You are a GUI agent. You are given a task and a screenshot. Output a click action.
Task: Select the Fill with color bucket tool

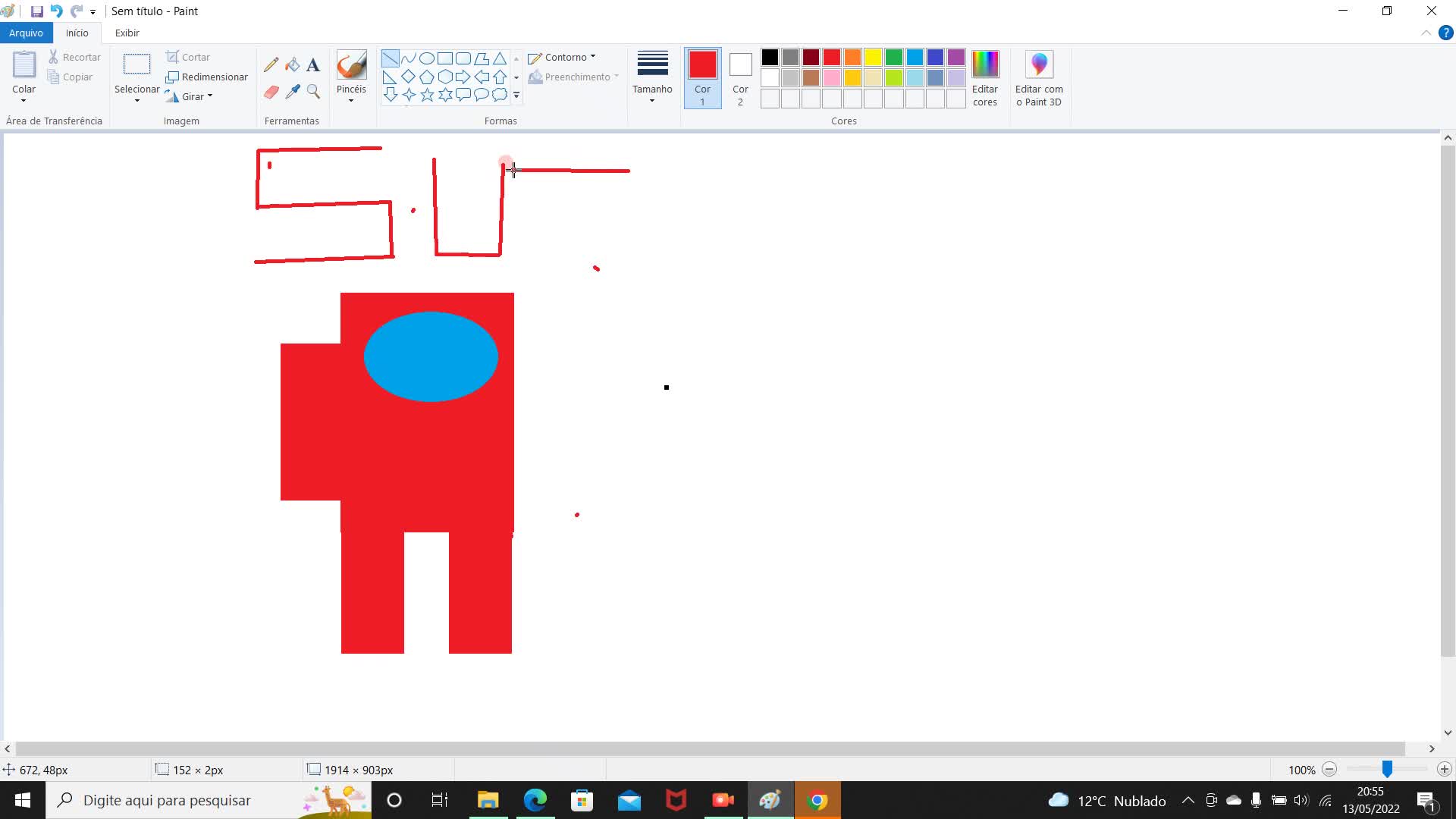293,64
